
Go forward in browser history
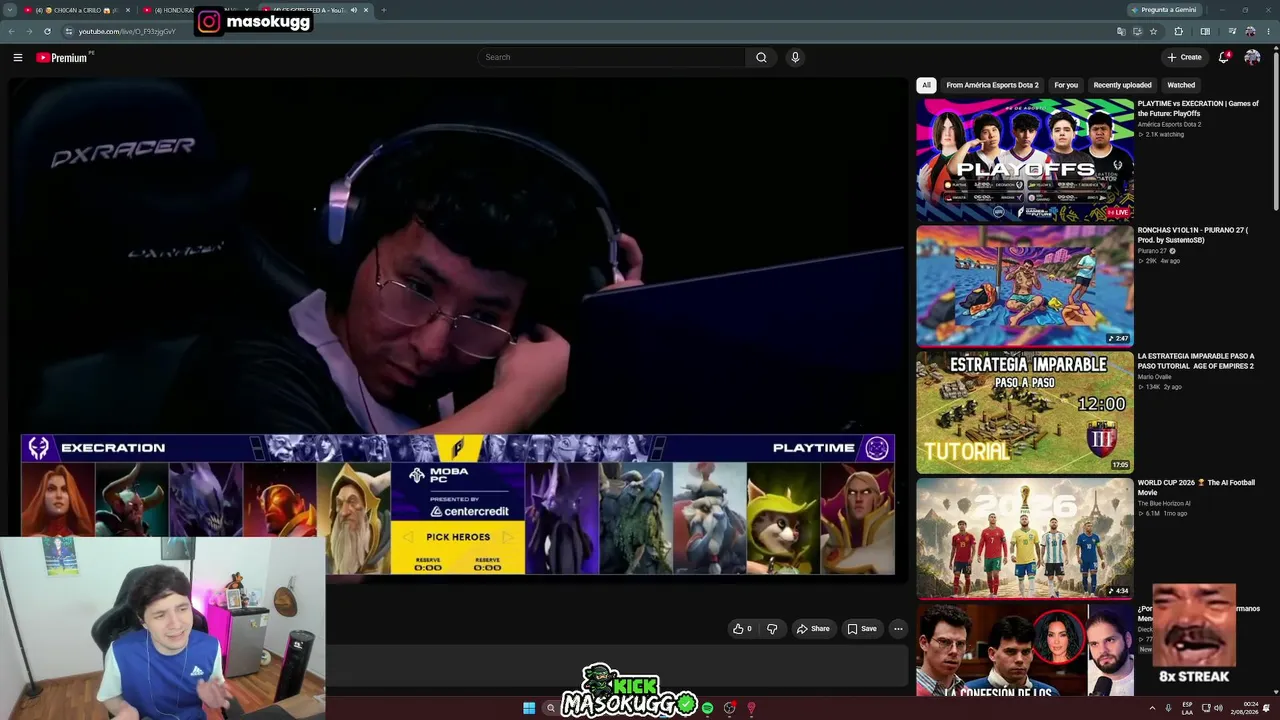29,31
